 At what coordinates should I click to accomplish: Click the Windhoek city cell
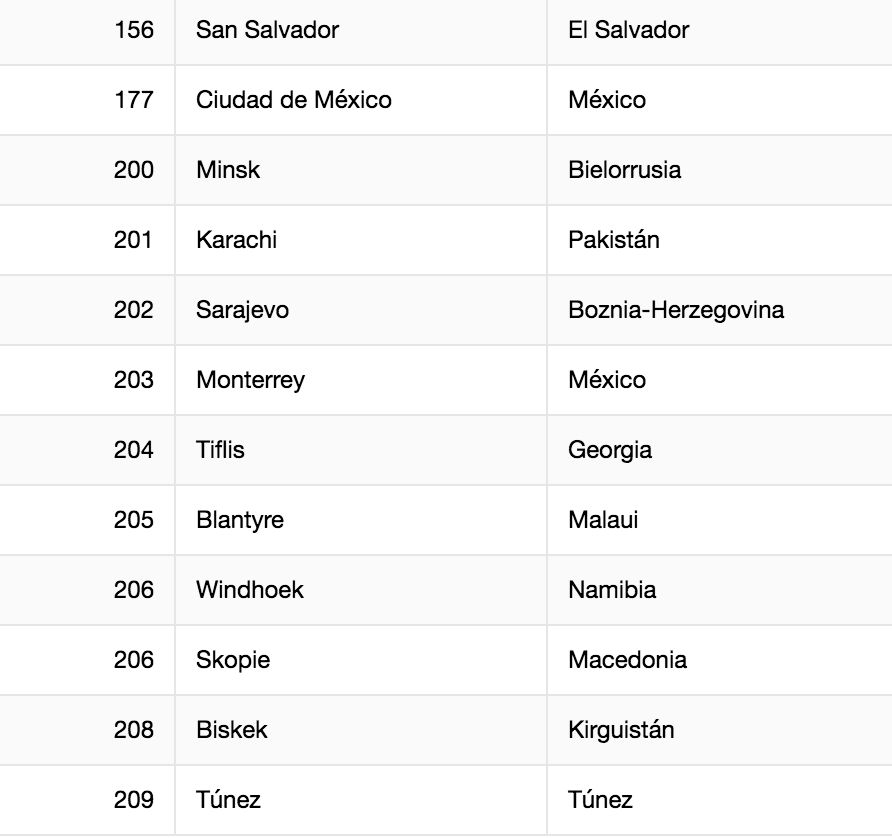(250, 590)
